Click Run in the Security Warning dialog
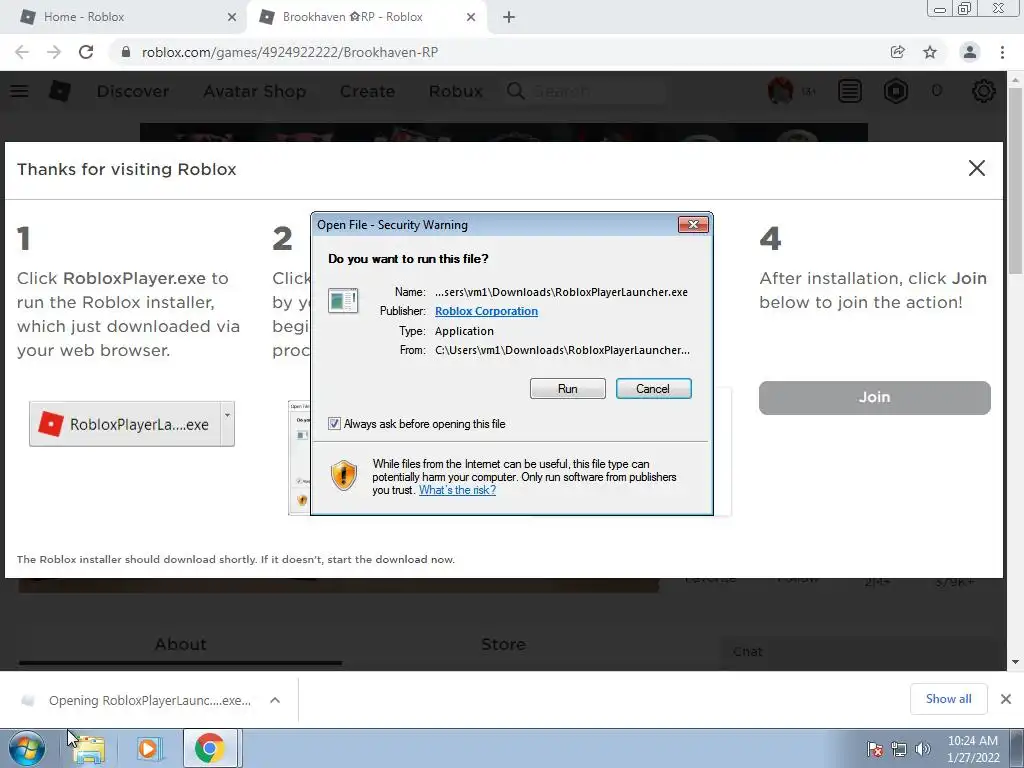1024x768 pixels. pos(568,389)
